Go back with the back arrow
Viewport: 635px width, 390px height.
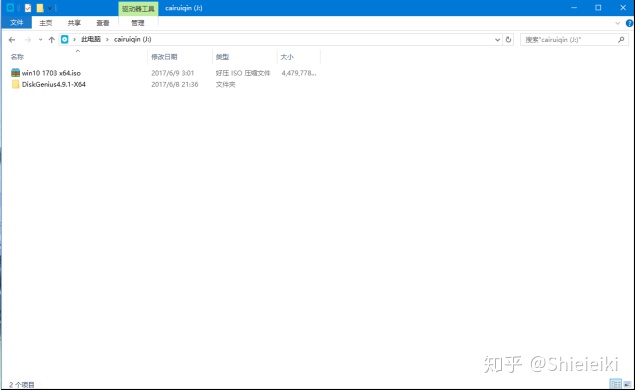click(12, 40)
